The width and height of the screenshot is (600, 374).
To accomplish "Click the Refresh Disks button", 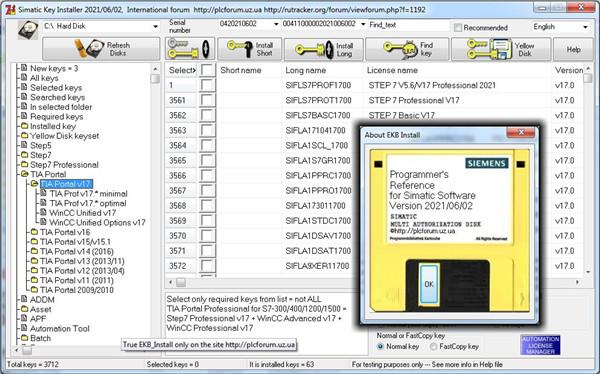I will click(101, 49).
